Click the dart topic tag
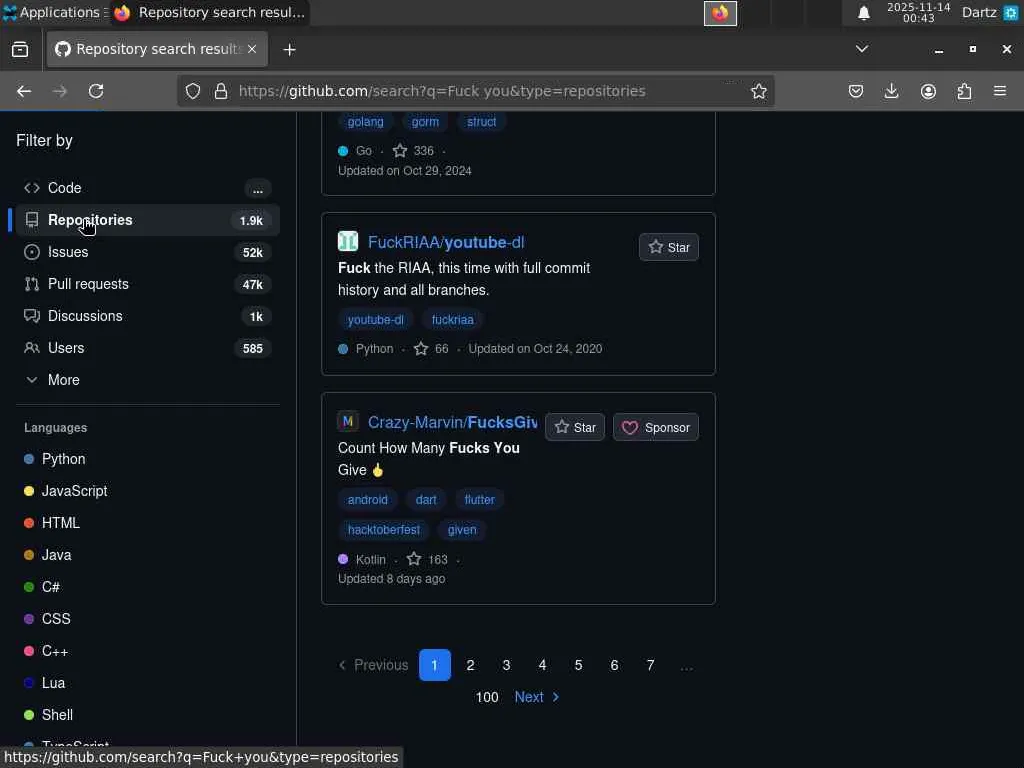Viewport: 1024px width, 768px height. click(426, 500)
